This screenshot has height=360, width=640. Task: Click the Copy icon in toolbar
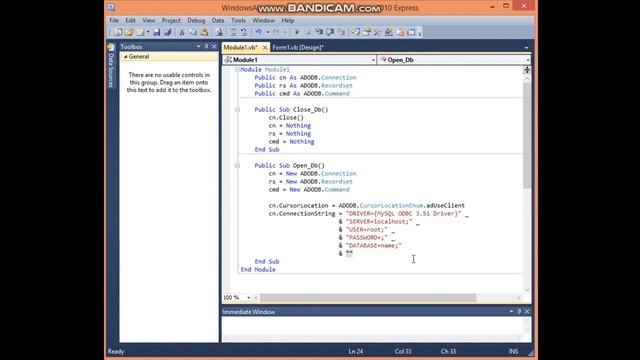tap(193, 32)
